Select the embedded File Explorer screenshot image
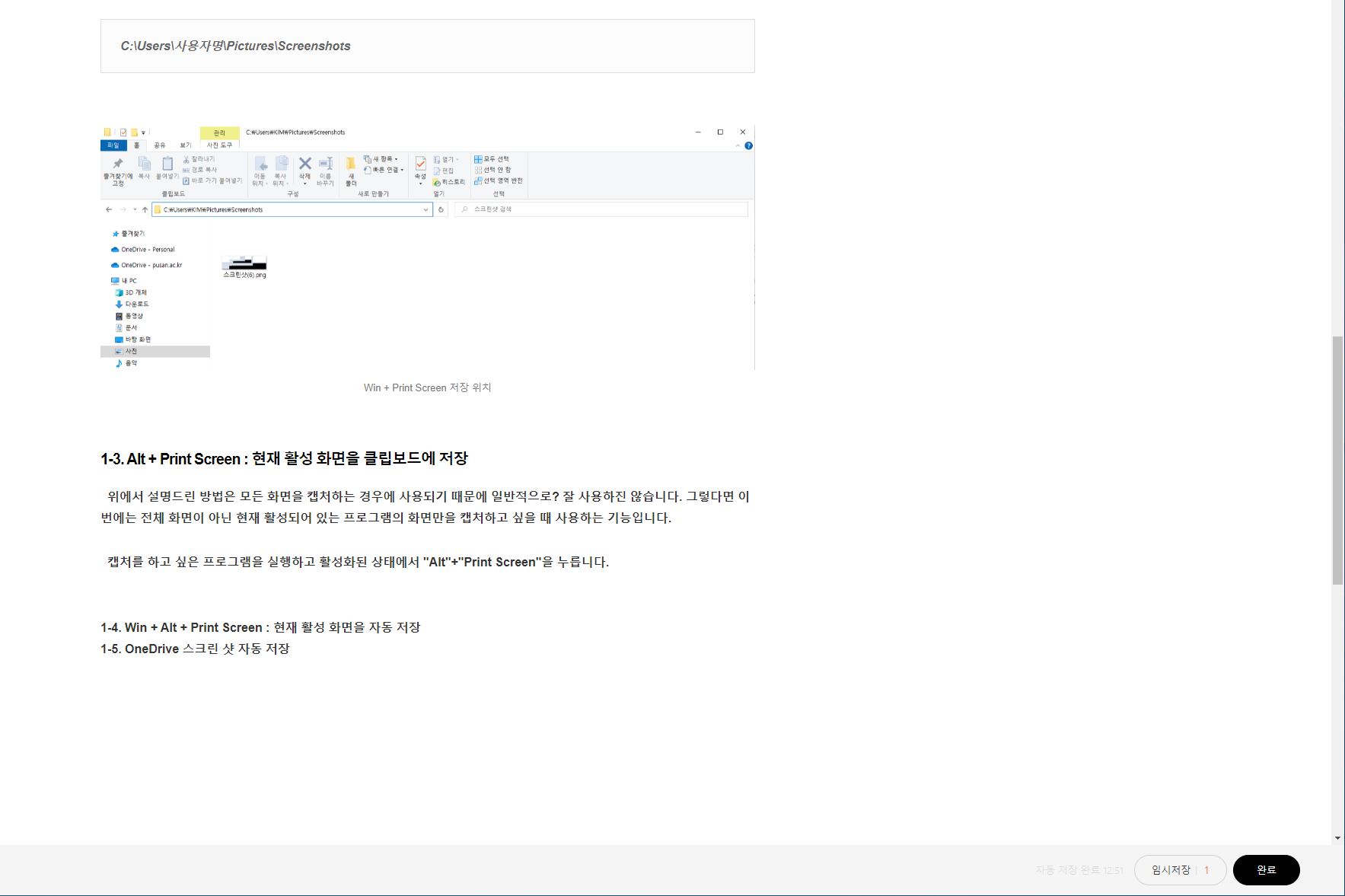Screen dimensions: 1345x896 pos(428,247)
